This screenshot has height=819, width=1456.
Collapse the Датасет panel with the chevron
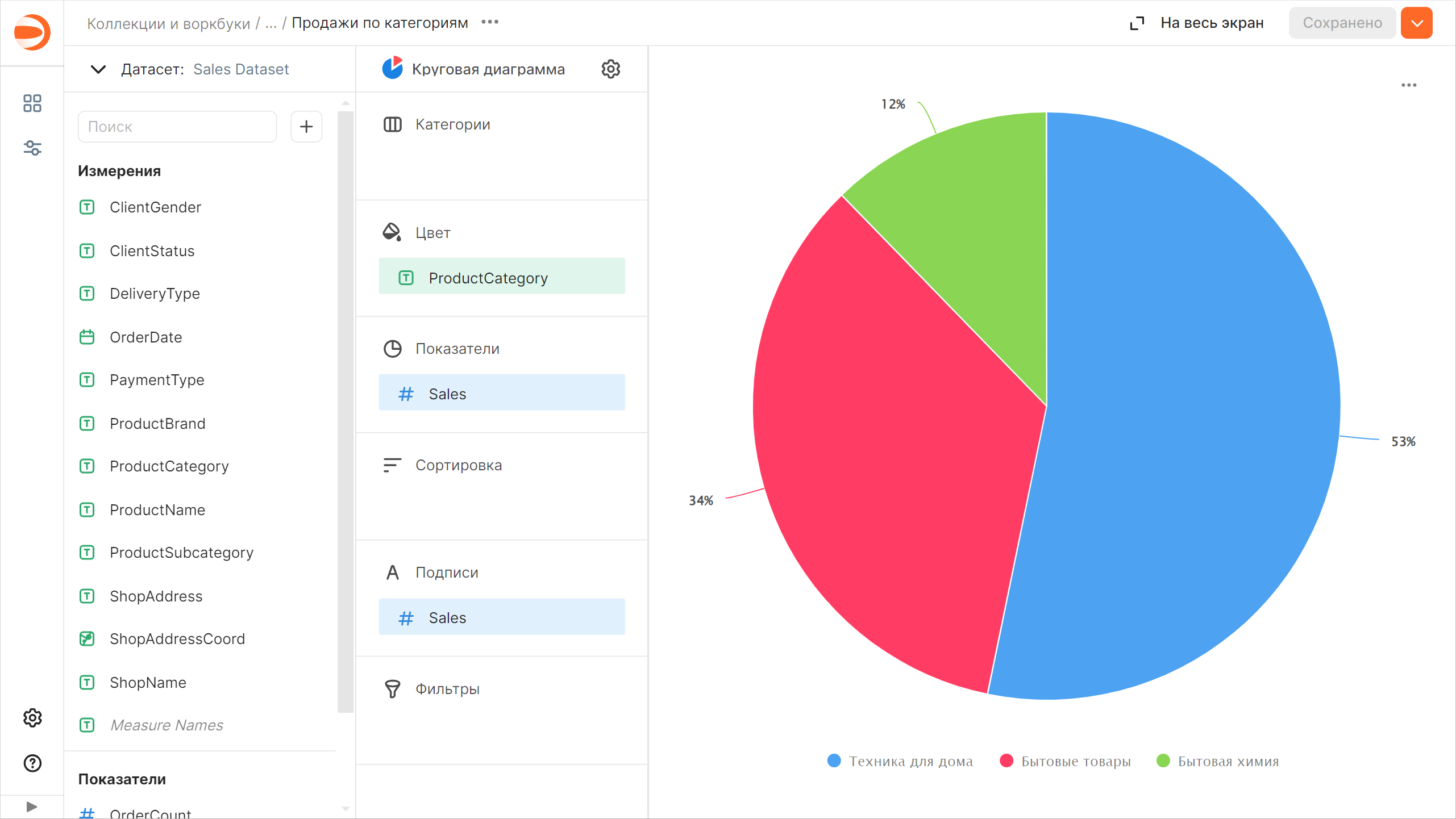click(97, 69)
